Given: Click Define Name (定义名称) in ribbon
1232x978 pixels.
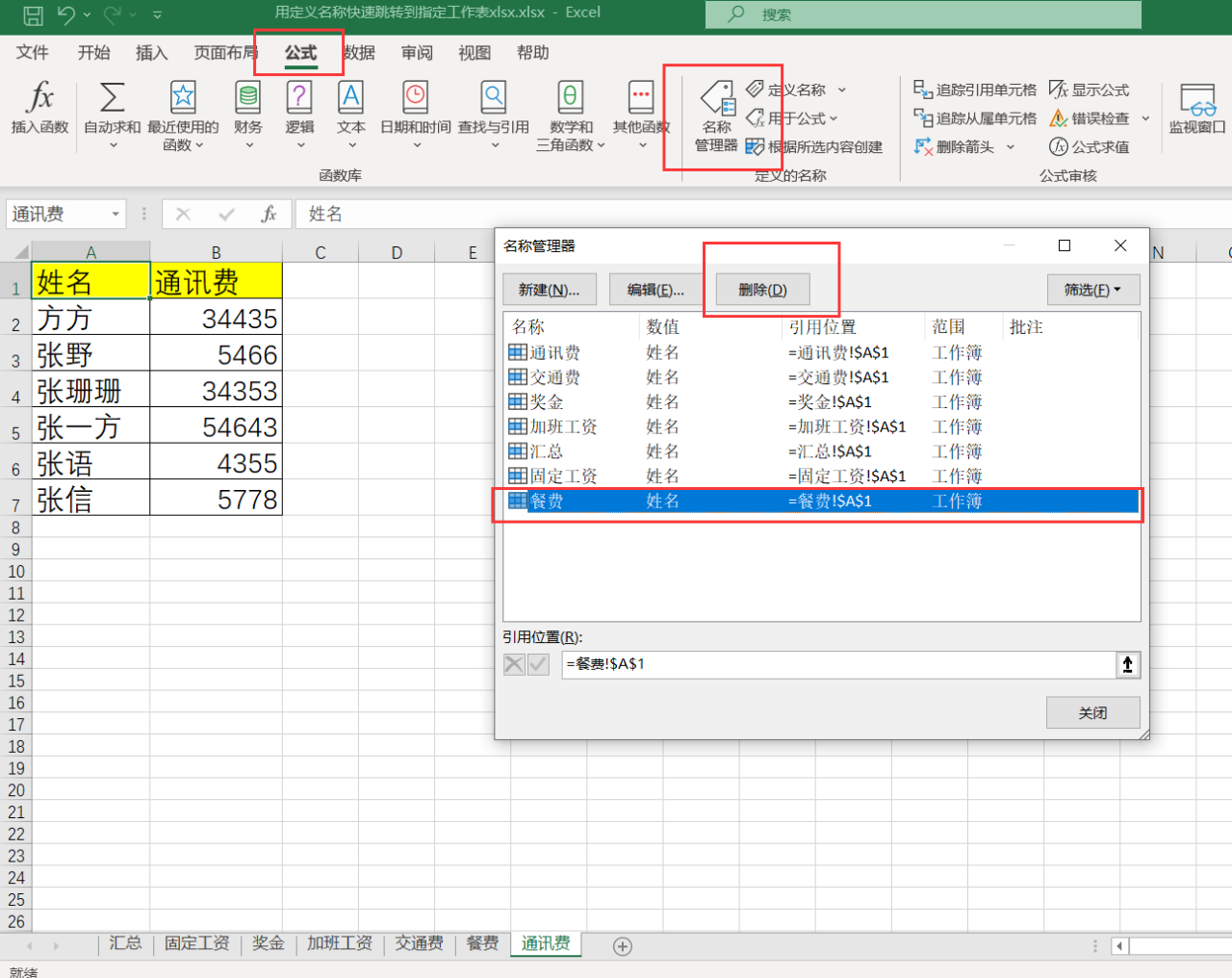Looking at the screenshot, I should 786,90.
